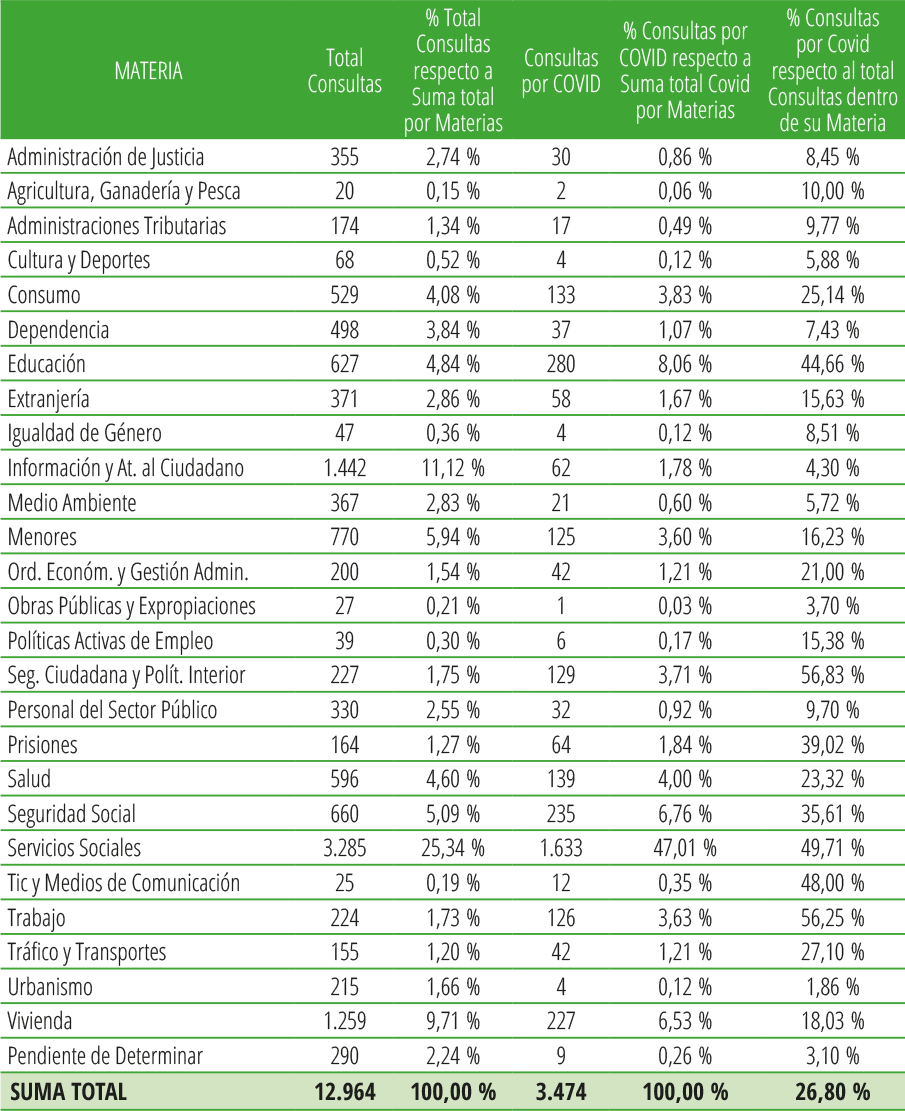Select Tráfico y Transportes row label
905x1111 pixels.
pos(86,952)
